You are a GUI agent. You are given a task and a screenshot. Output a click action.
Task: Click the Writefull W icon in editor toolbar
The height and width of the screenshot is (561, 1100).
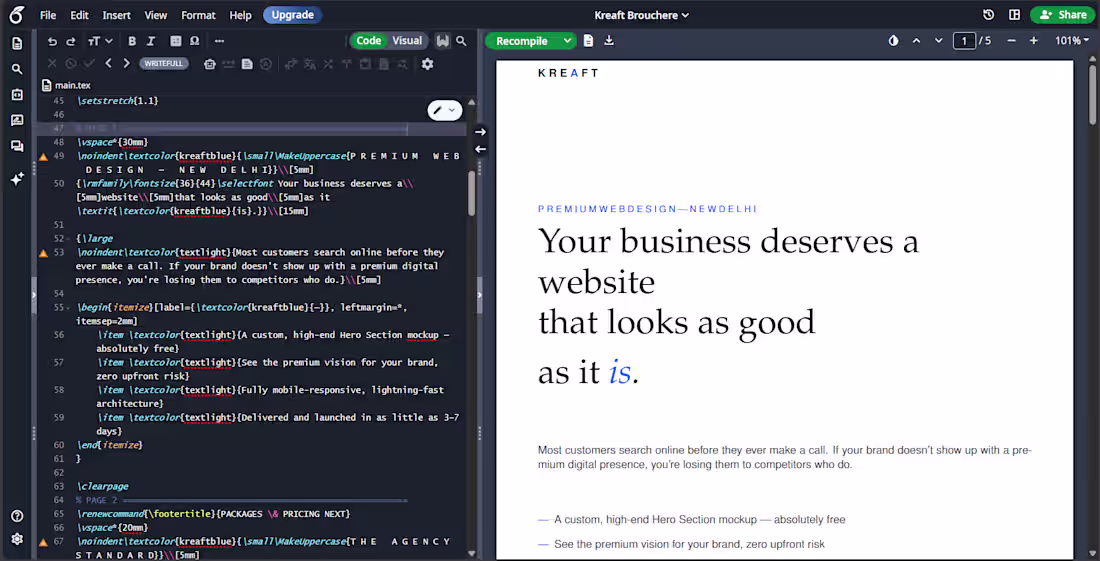(442, 41)
